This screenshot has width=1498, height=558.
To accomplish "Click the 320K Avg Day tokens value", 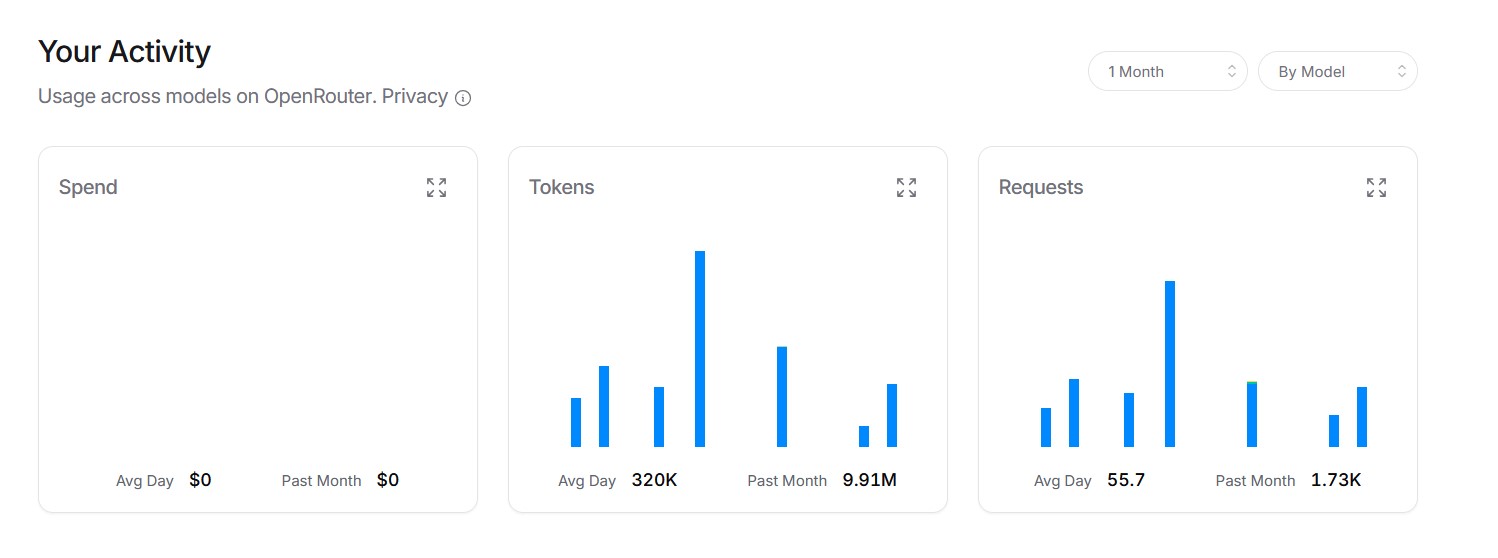I will (654, 480).
